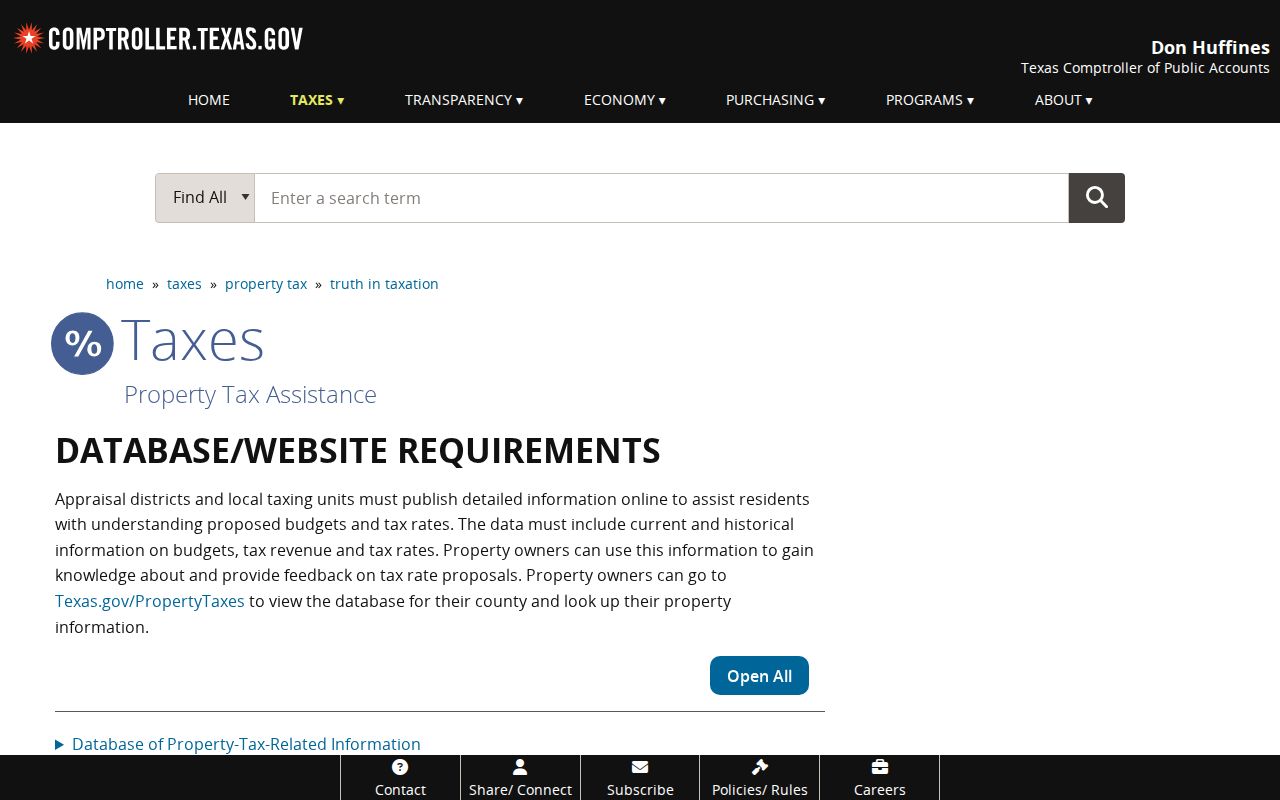The image size is (1280, 800).
Task: Click the 'Property Tax Assistance' subheading
Action: 250,395
